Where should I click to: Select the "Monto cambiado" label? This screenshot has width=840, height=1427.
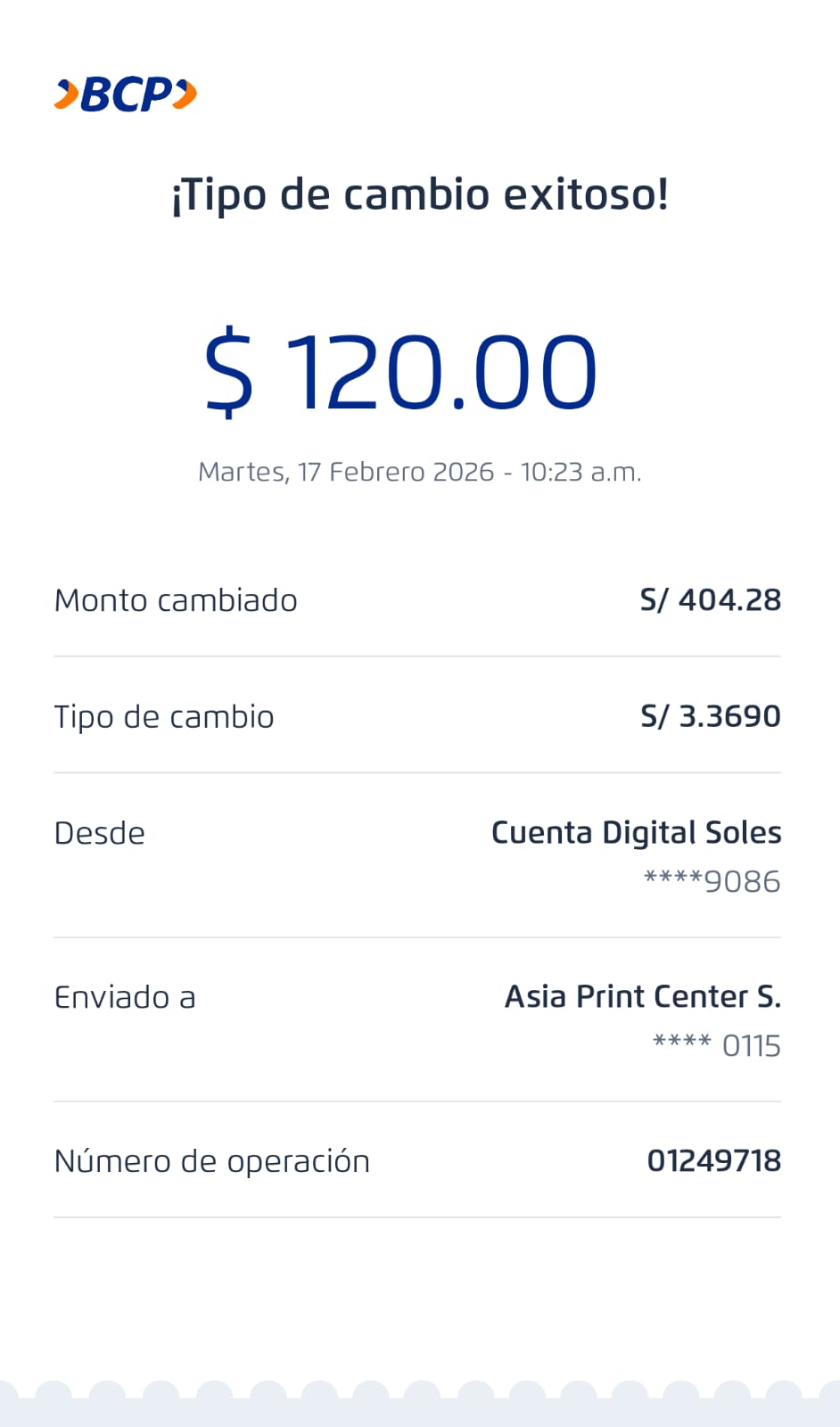tap(176, 600)
